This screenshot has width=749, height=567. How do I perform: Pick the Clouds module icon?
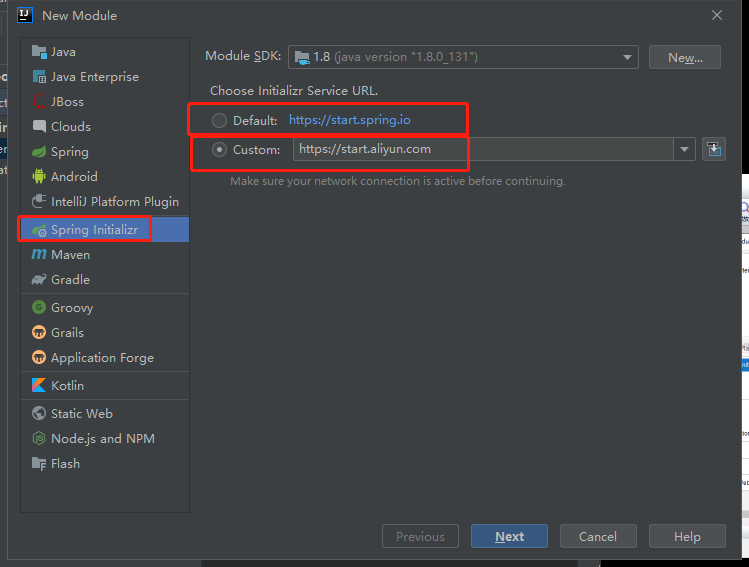point(39,126)
